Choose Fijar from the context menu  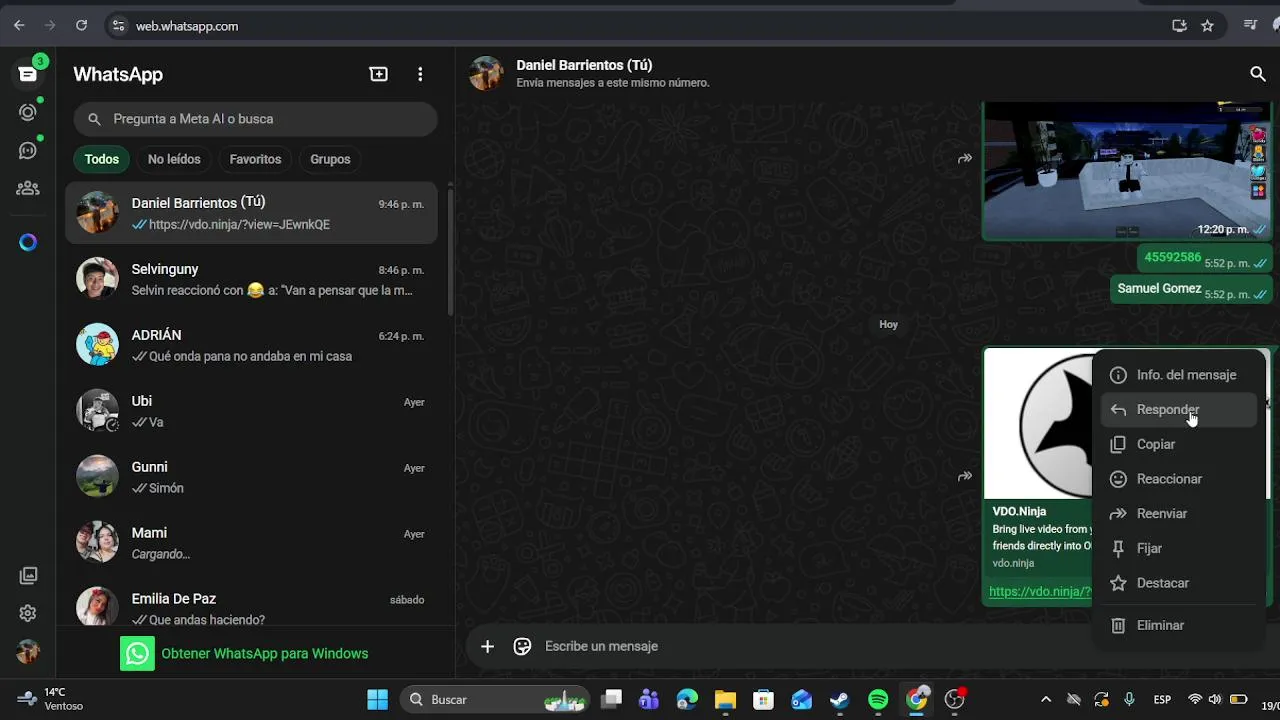point(1179,548)
